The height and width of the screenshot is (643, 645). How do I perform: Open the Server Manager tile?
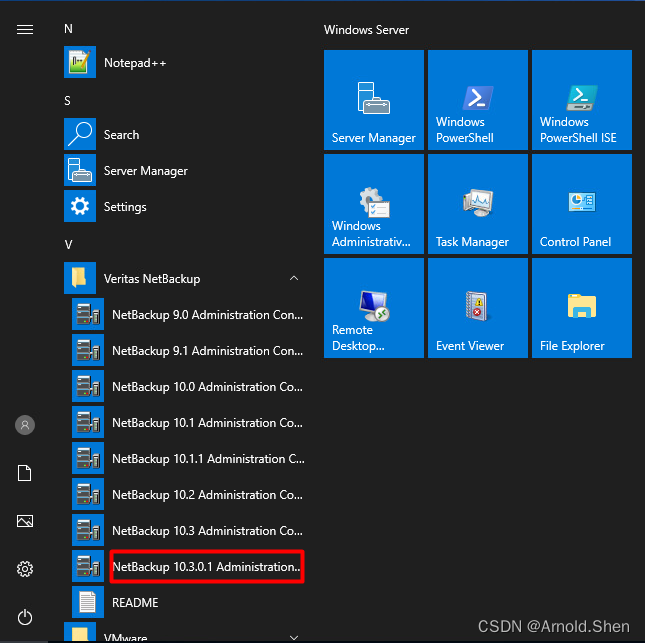coord(374,100)
